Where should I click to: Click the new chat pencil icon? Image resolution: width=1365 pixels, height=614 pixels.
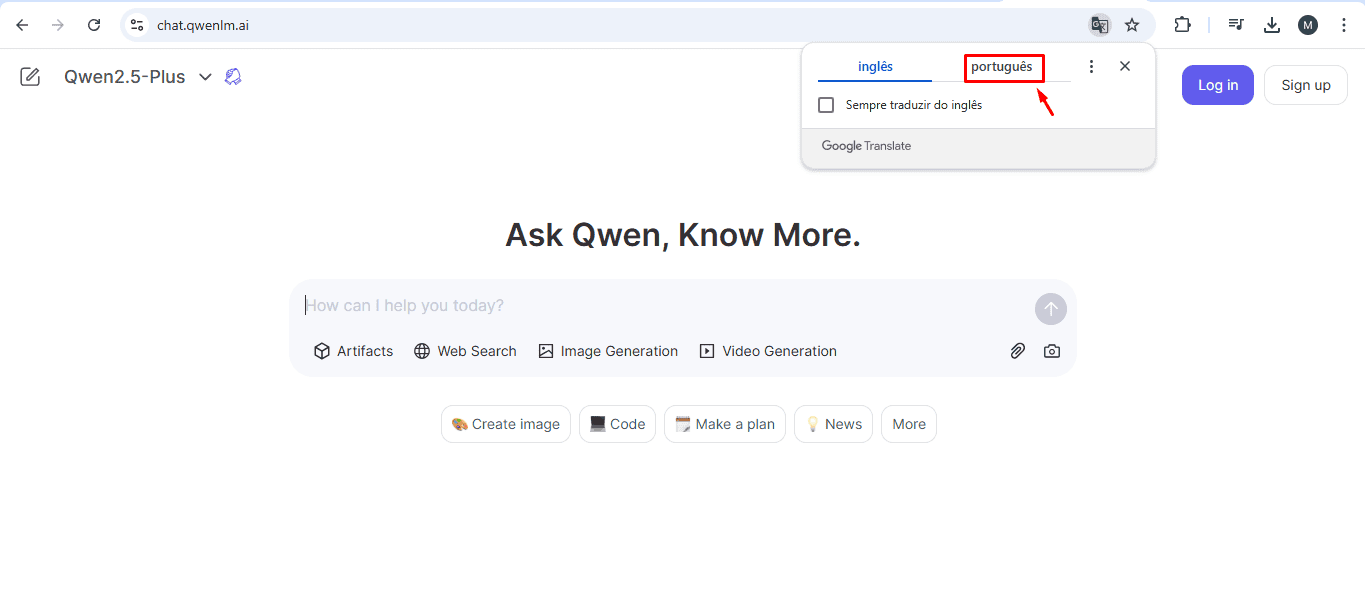(x=30, y=77)
